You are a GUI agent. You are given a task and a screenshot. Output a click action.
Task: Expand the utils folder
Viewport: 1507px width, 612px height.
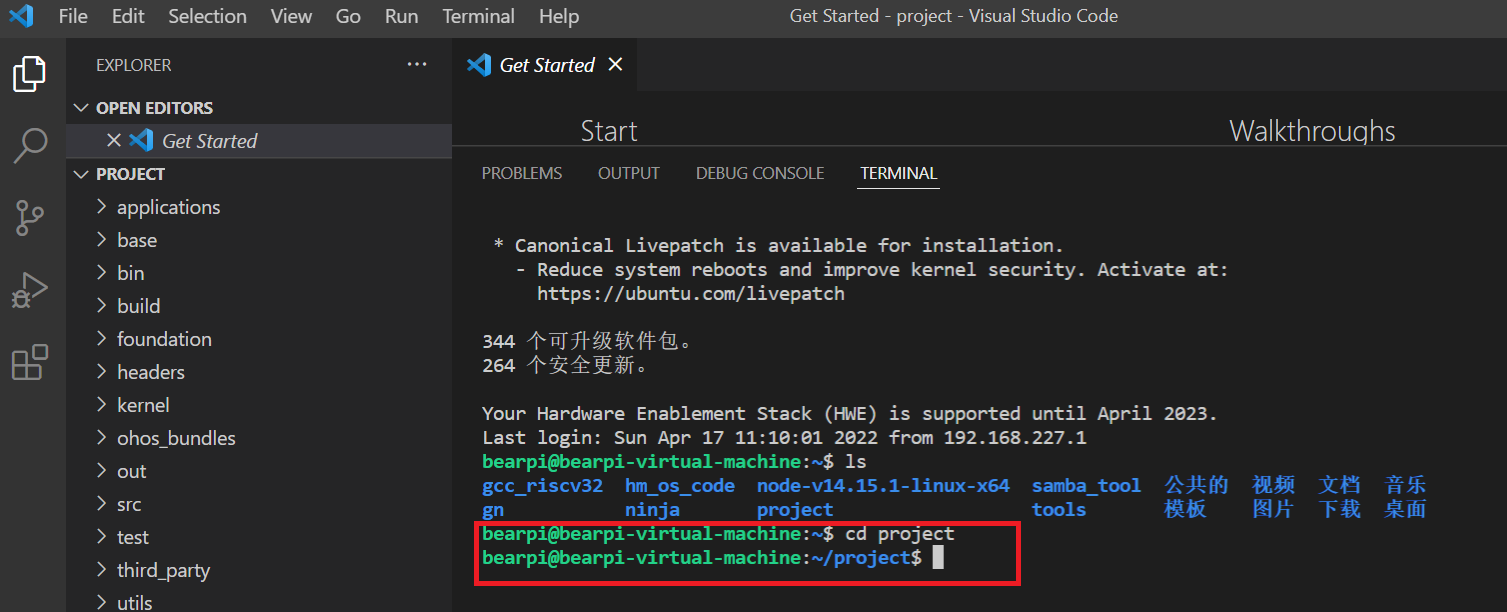[x=259, y=601]
